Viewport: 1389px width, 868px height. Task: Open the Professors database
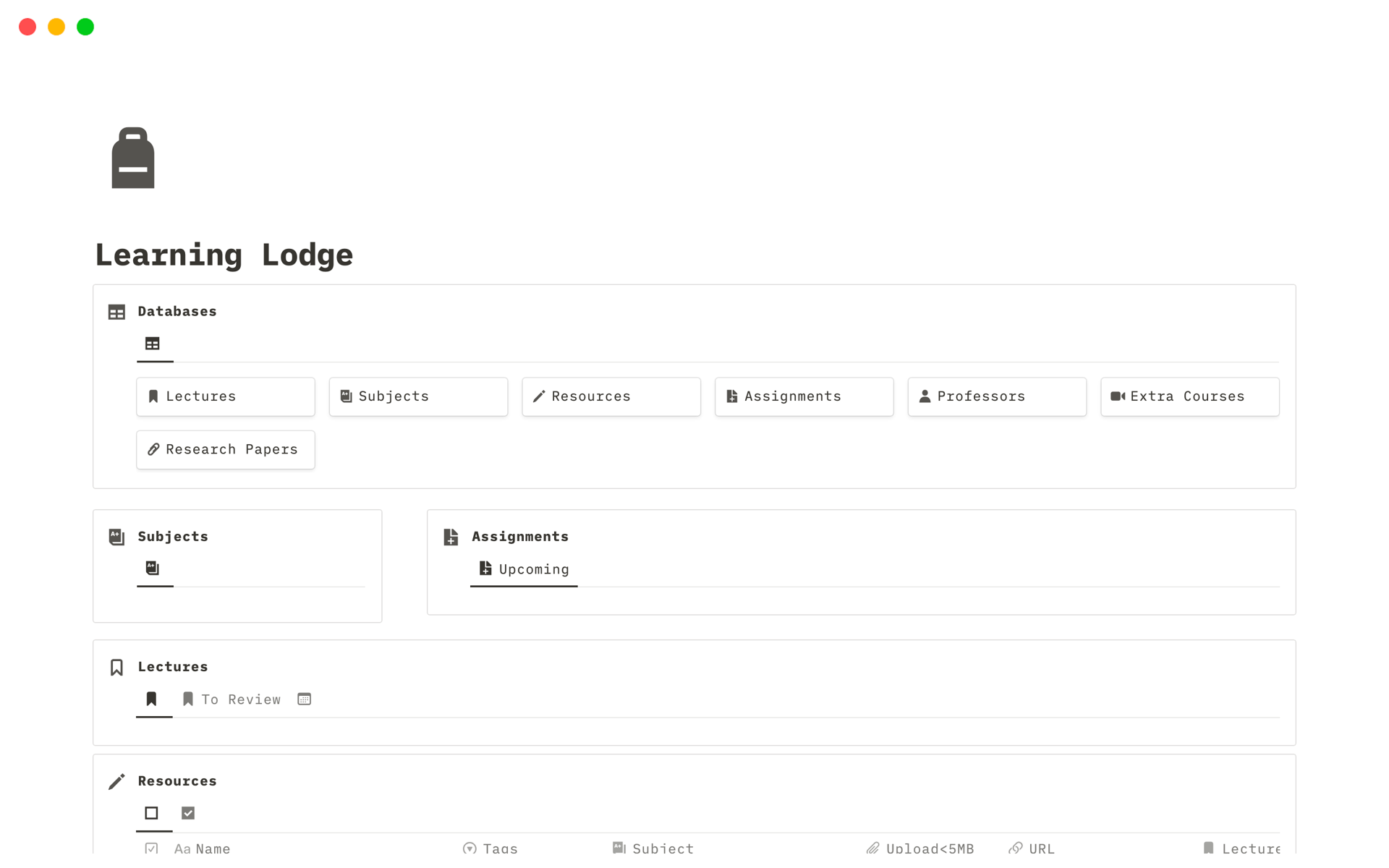996,396
